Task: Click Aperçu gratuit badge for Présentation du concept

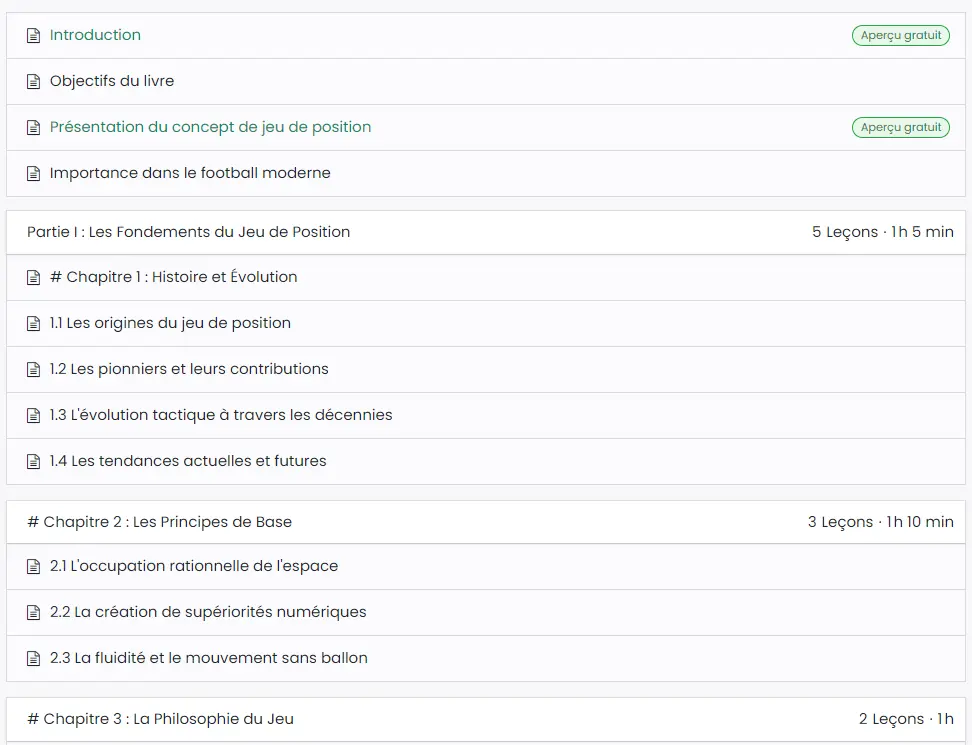Action: click(901, 127)
